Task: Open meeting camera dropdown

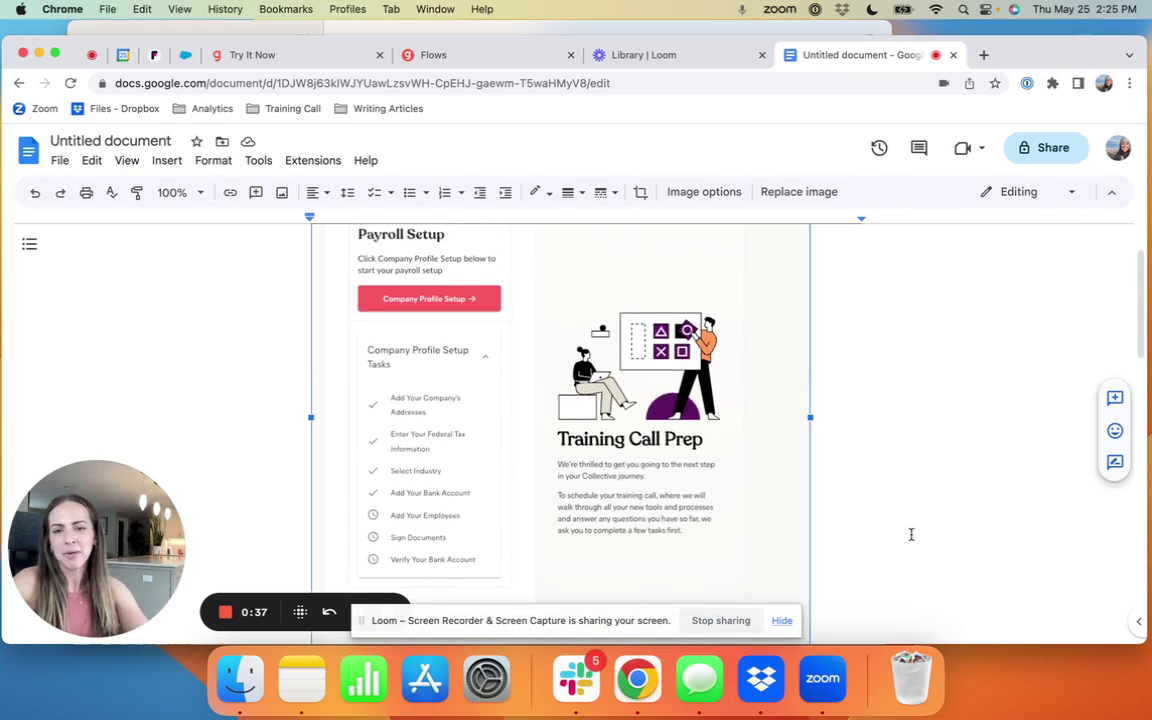Action: click(982, 148)
